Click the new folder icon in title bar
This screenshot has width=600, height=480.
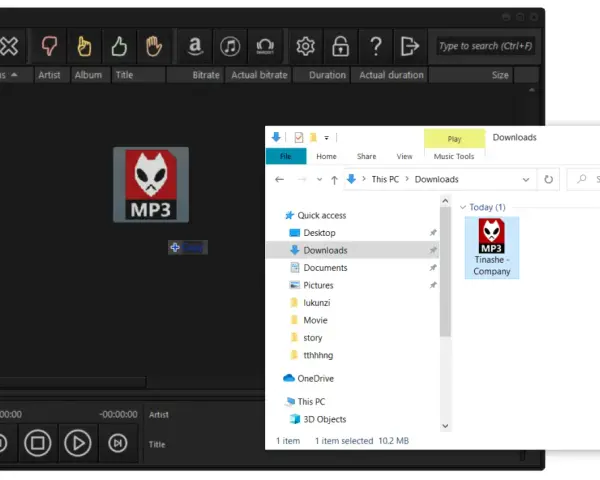coord(313,137)
